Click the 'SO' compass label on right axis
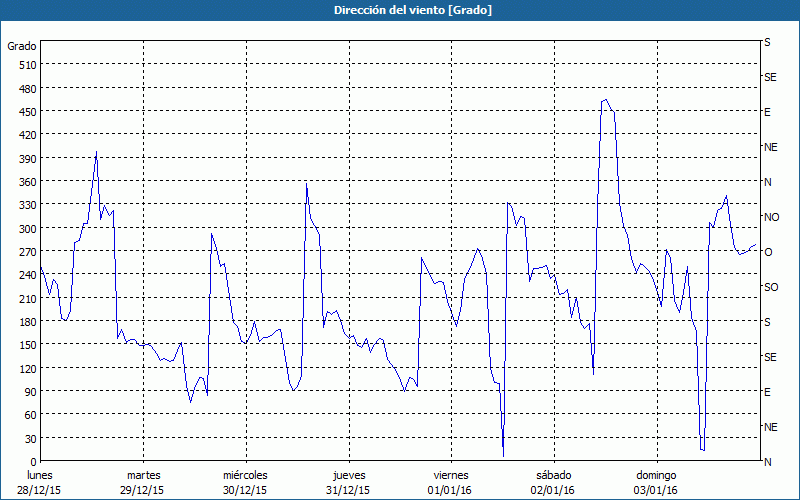Viewport: 800px width, 500px height. point(771,287)
